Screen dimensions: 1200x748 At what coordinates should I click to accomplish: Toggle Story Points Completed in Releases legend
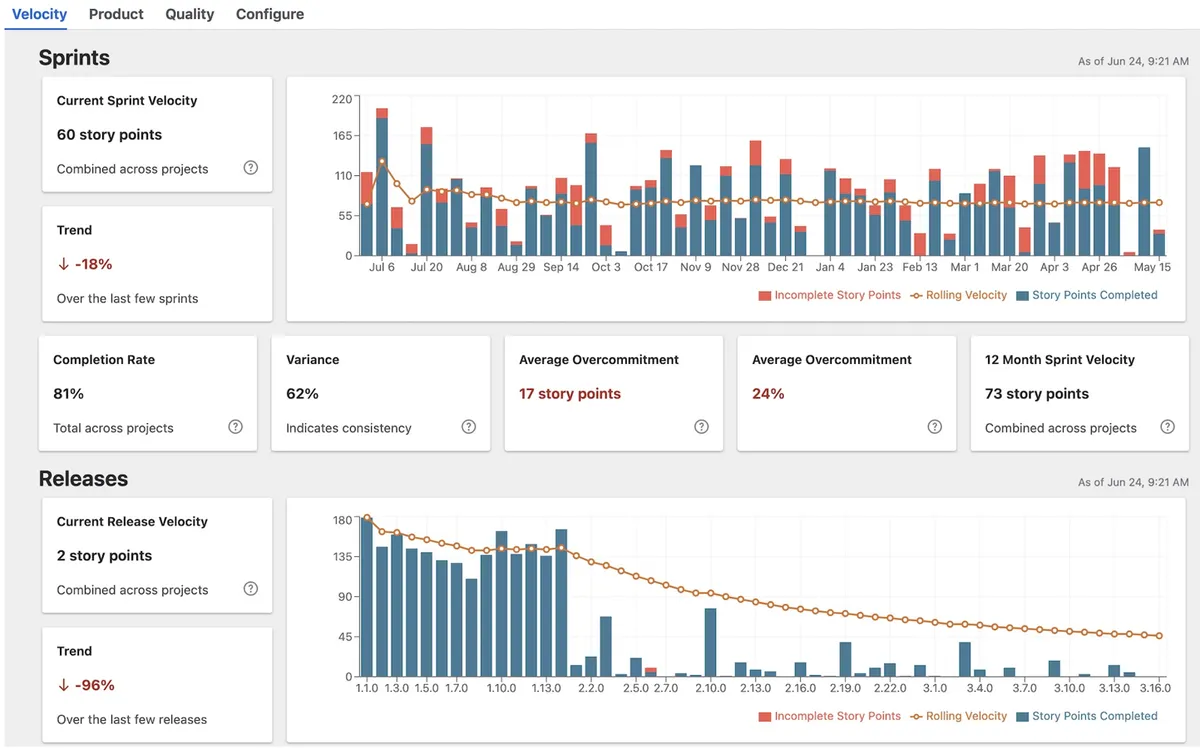1087,716
